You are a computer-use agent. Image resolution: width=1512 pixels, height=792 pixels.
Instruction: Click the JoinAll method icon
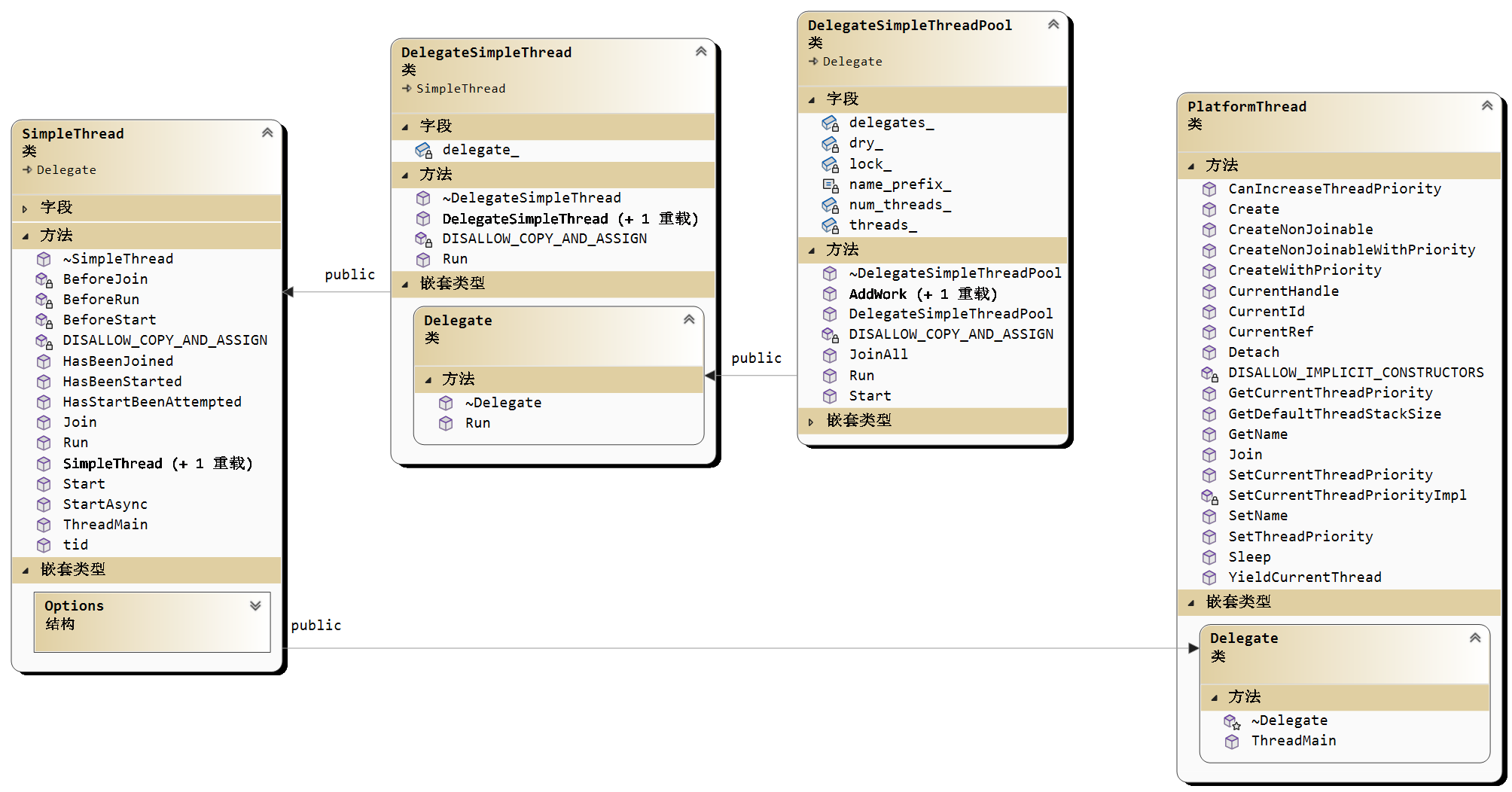point(830,355)
